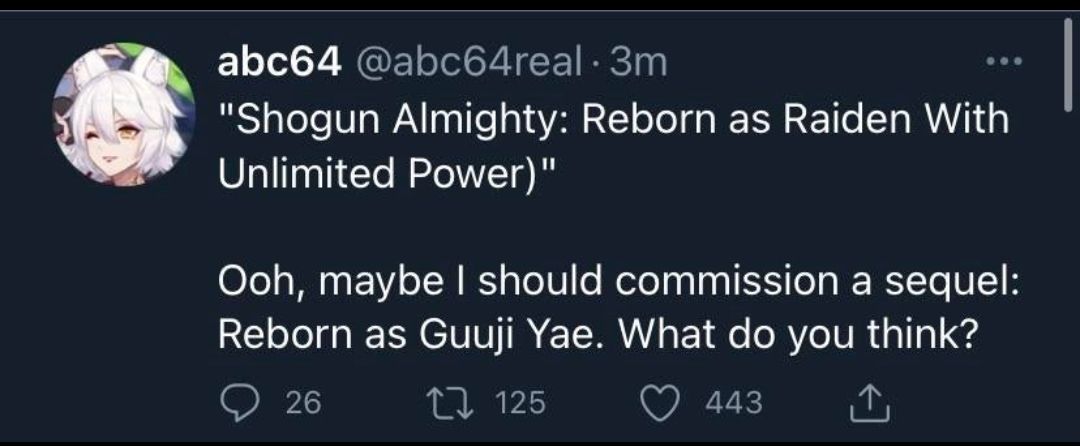Image resolution: width=1080 pixels, height=446 pixels.
Task: Open the @abc64real handle link
Action: pos(465,64)
